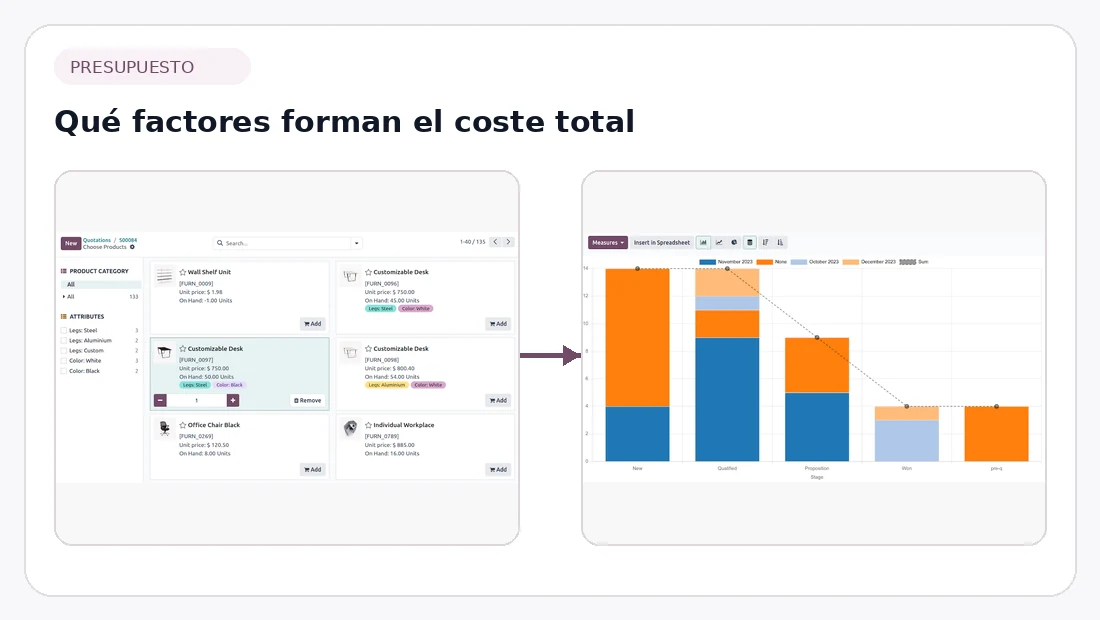Add Wall Shelf Unit to the order
The width and height of the screenshot is (1100, 620).
point(313,324)
